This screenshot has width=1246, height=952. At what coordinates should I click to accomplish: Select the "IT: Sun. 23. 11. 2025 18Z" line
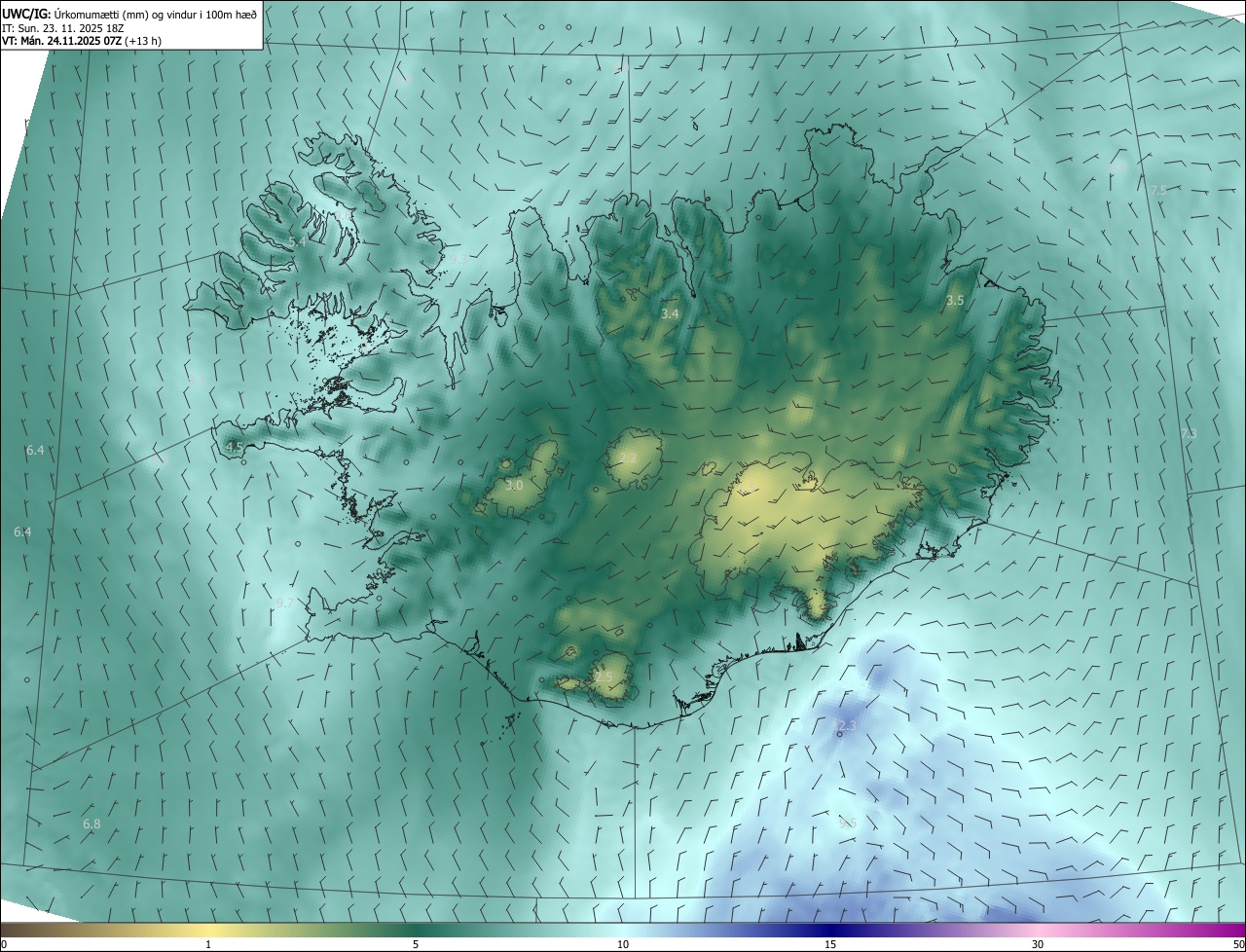pos(62,27)
